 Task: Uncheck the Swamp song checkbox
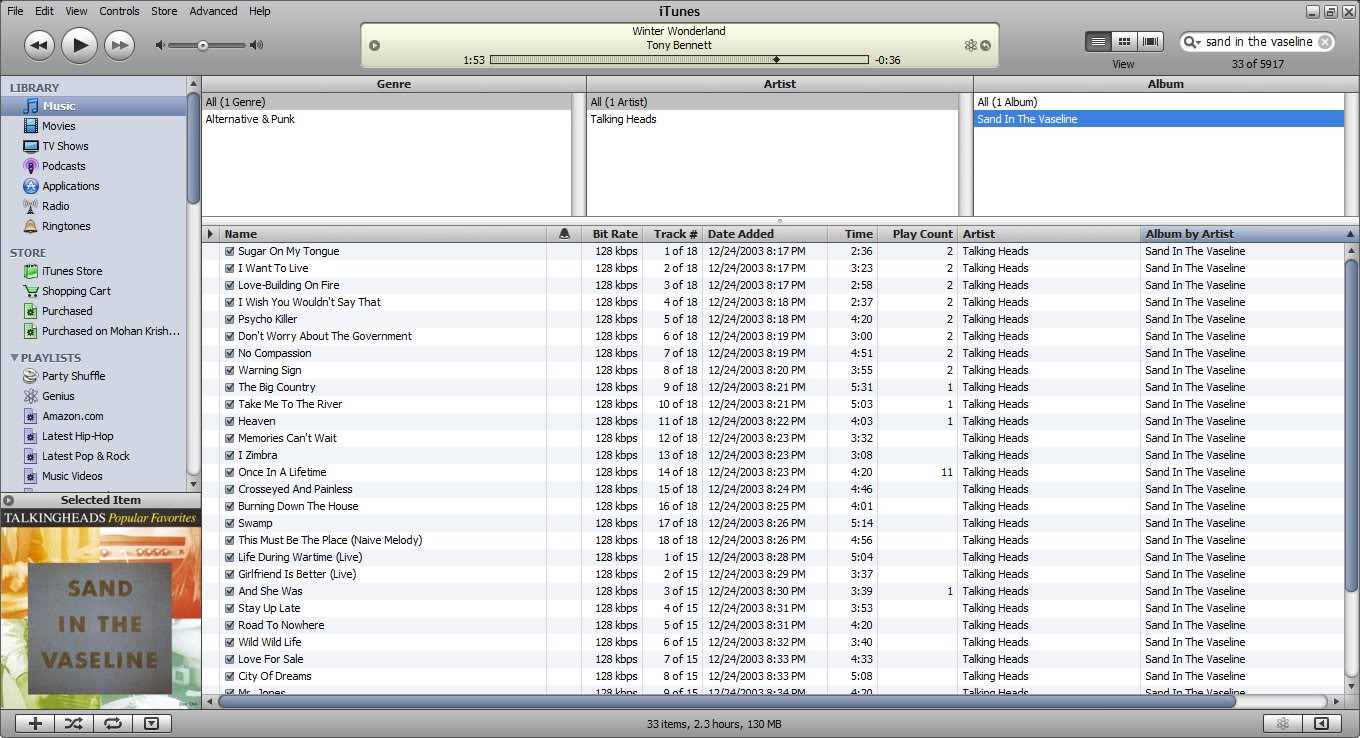[230, 523]
